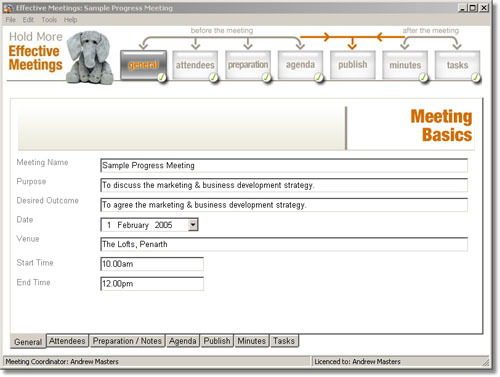Close the Effective Meetings window

pyautogui.click(x=484, y=8)
